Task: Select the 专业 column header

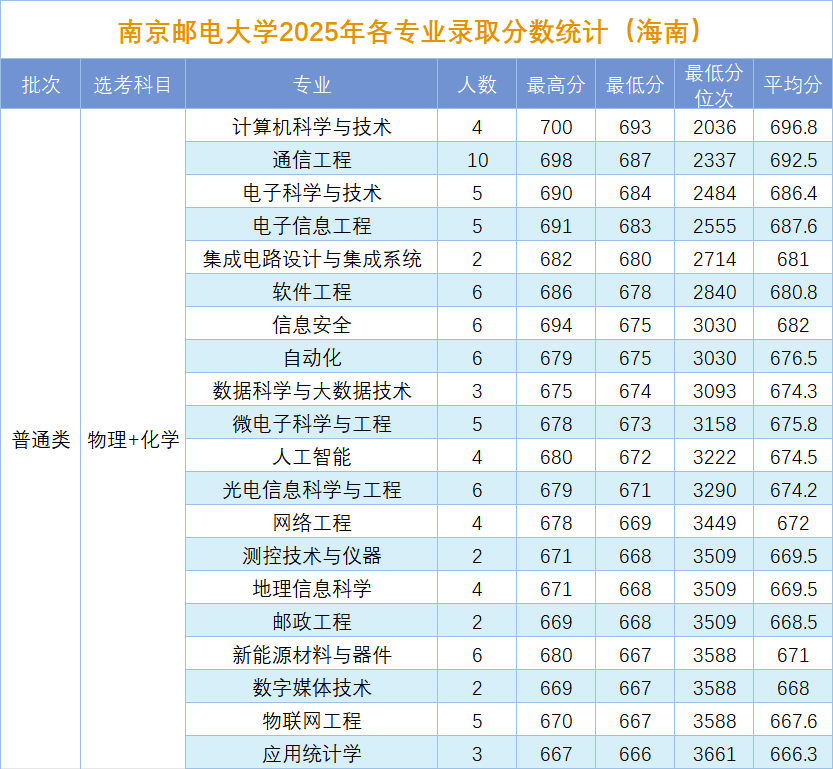Action: [x=311, y=84]
